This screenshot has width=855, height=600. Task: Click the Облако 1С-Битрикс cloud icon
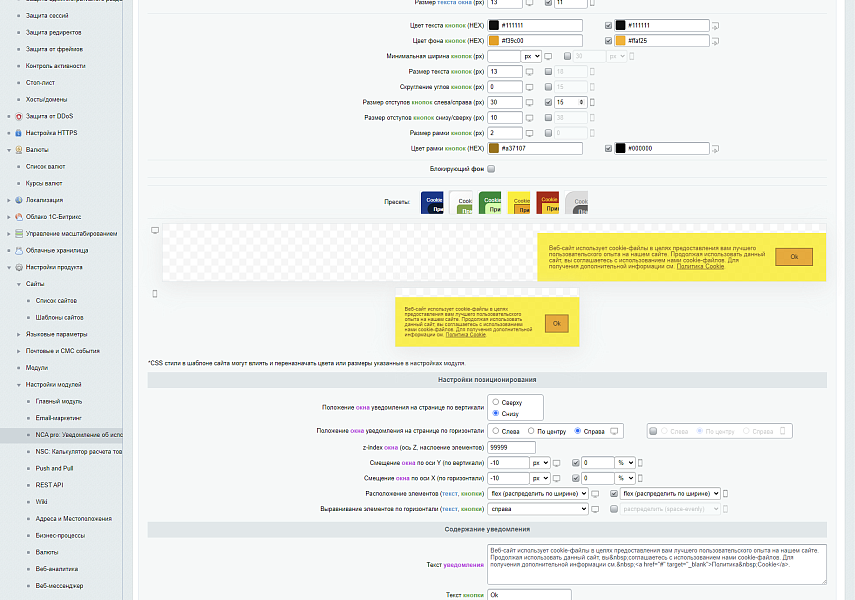pyautogui.click(x=19, y=217)
